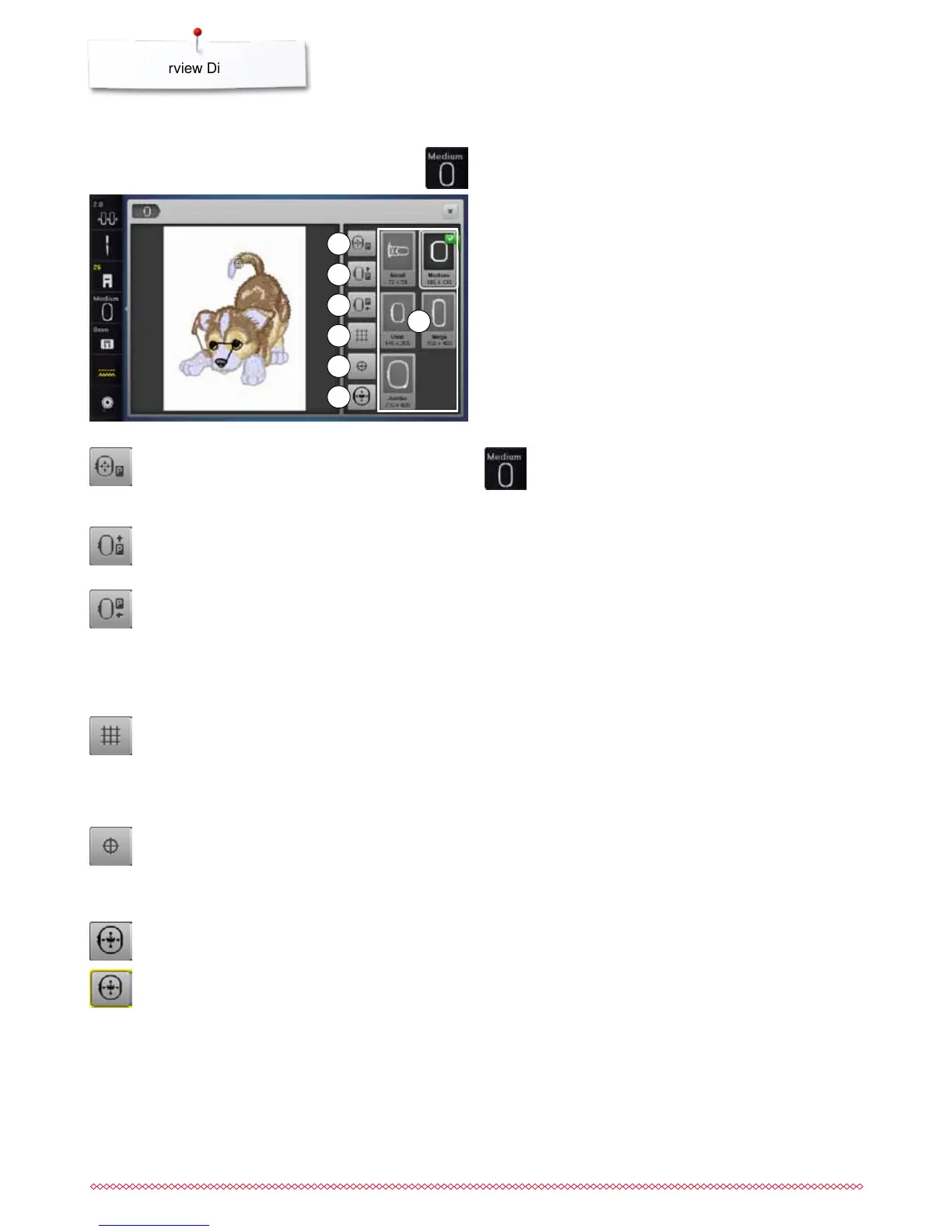Click the puppy embroidery design preview
952x1232 pixels.
[x=234, y=318]
